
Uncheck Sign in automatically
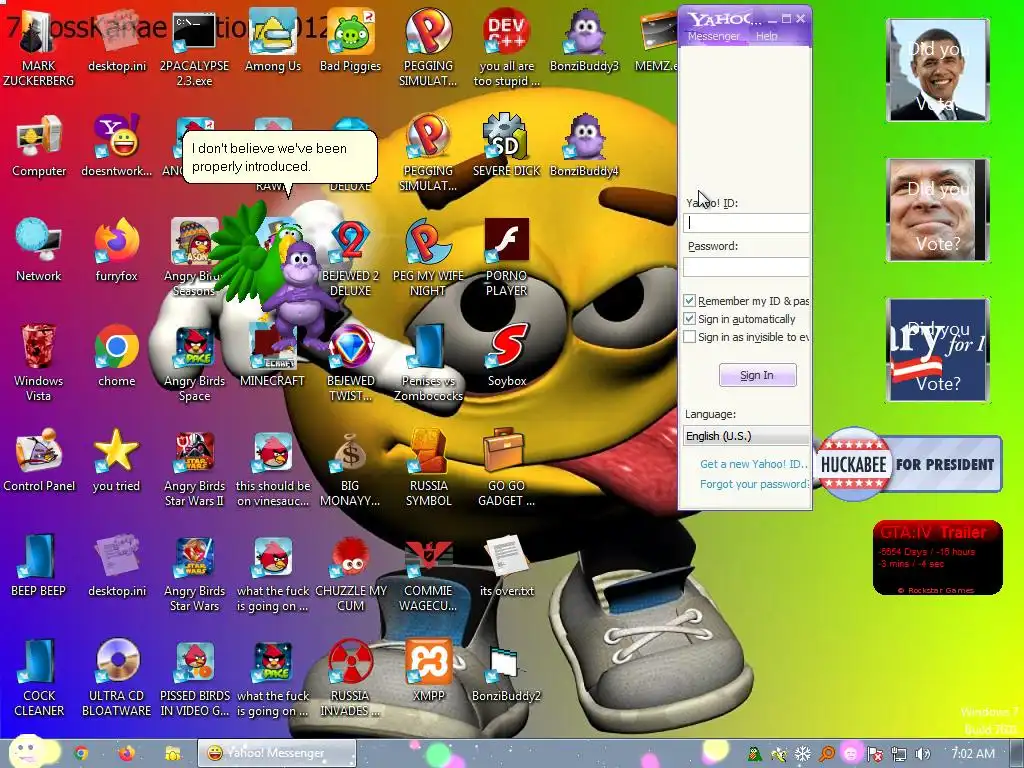[x=689, y=319]
